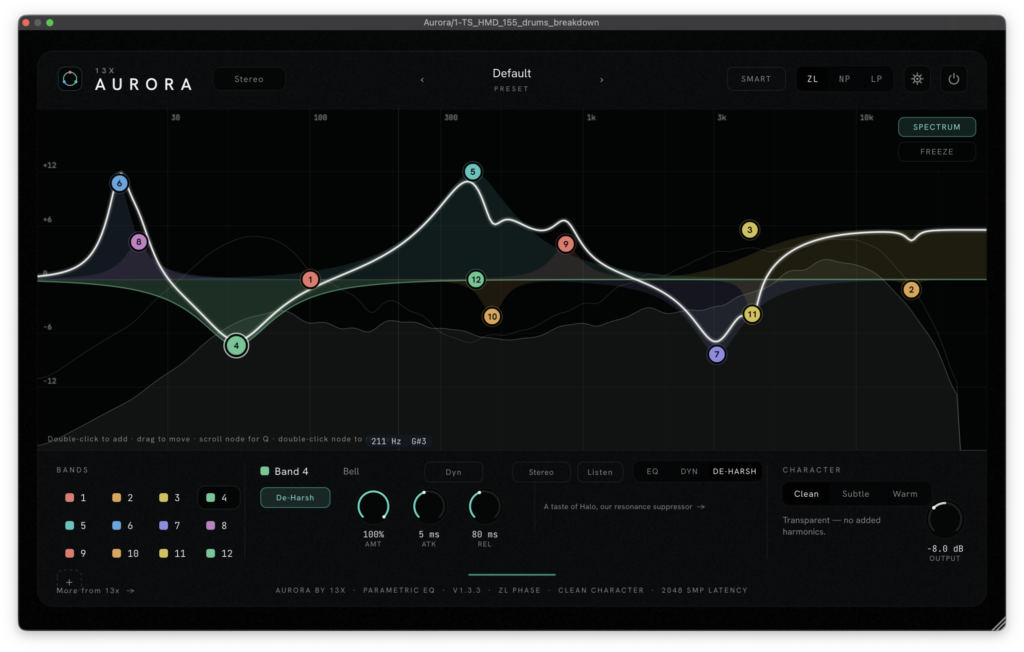Toggle plugin power bypass icon
Viewport: 1024px width, 652px height.
[x=953, y=79]
